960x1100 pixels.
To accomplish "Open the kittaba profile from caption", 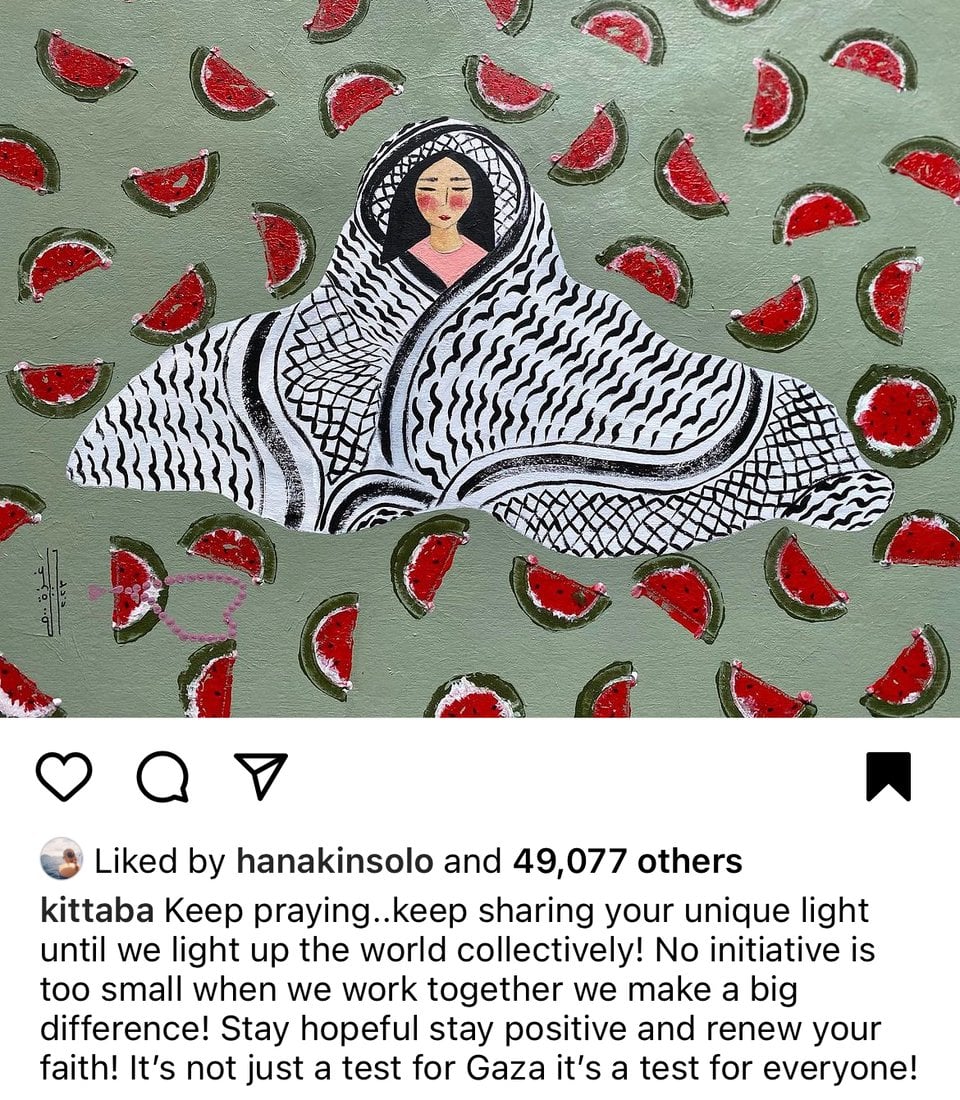I will [x=98, y=911].
